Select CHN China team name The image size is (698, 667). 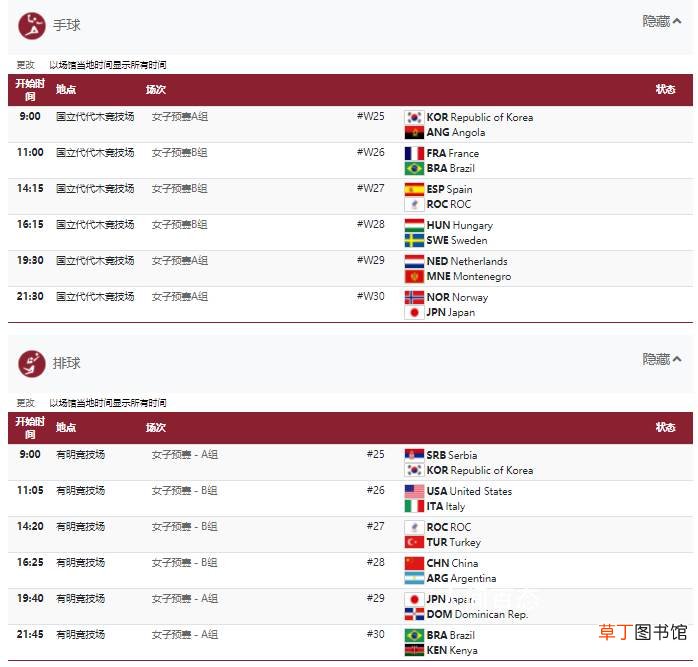452,563
